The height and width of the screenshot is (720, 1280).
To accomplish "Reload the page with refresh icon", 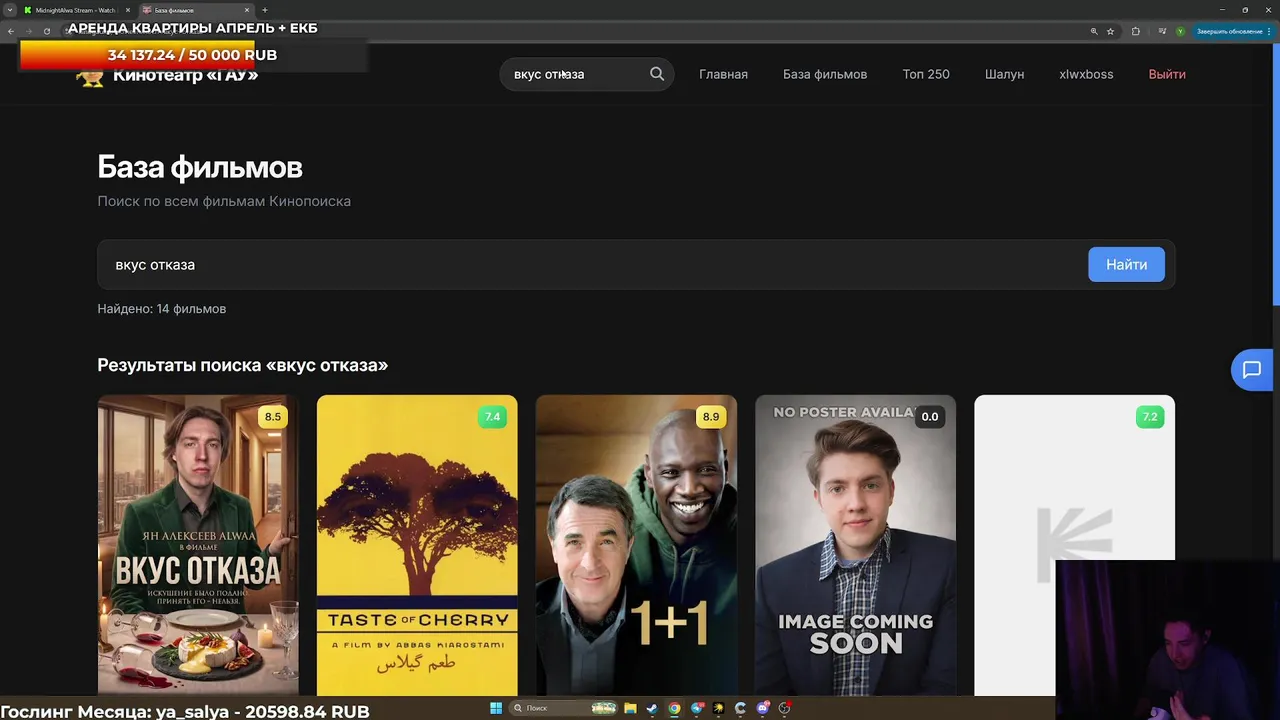I will point(46,31).
